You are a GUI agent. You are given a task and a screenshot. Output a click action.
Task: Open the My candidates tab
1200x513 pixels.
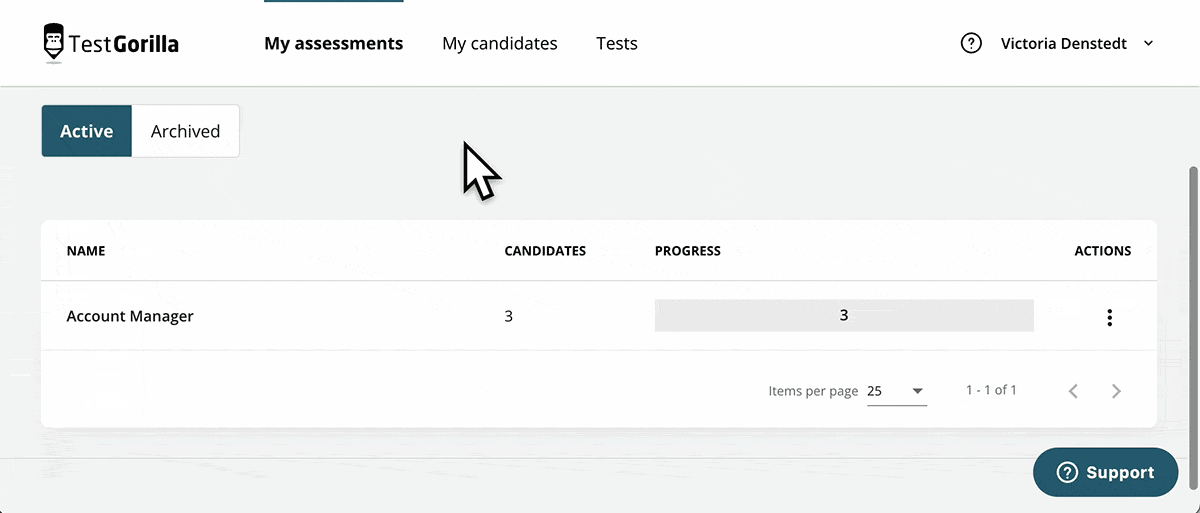pos(500,43)
